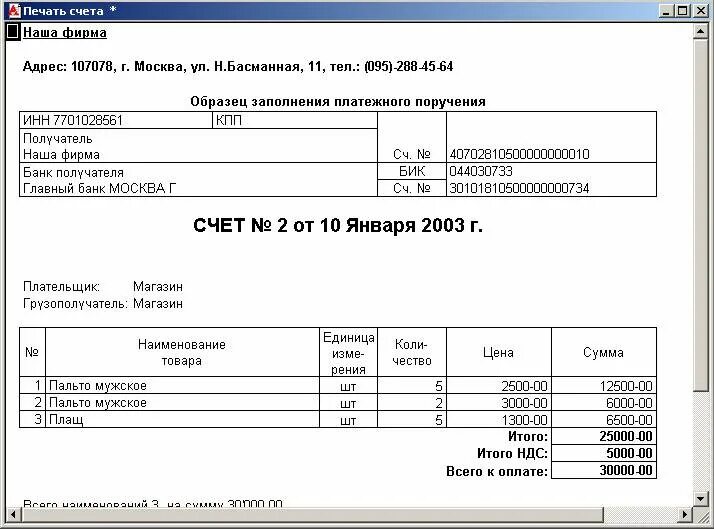Click the Плательщик label
The height and width of the screenshot is (529, 714).
coord(61,287)
